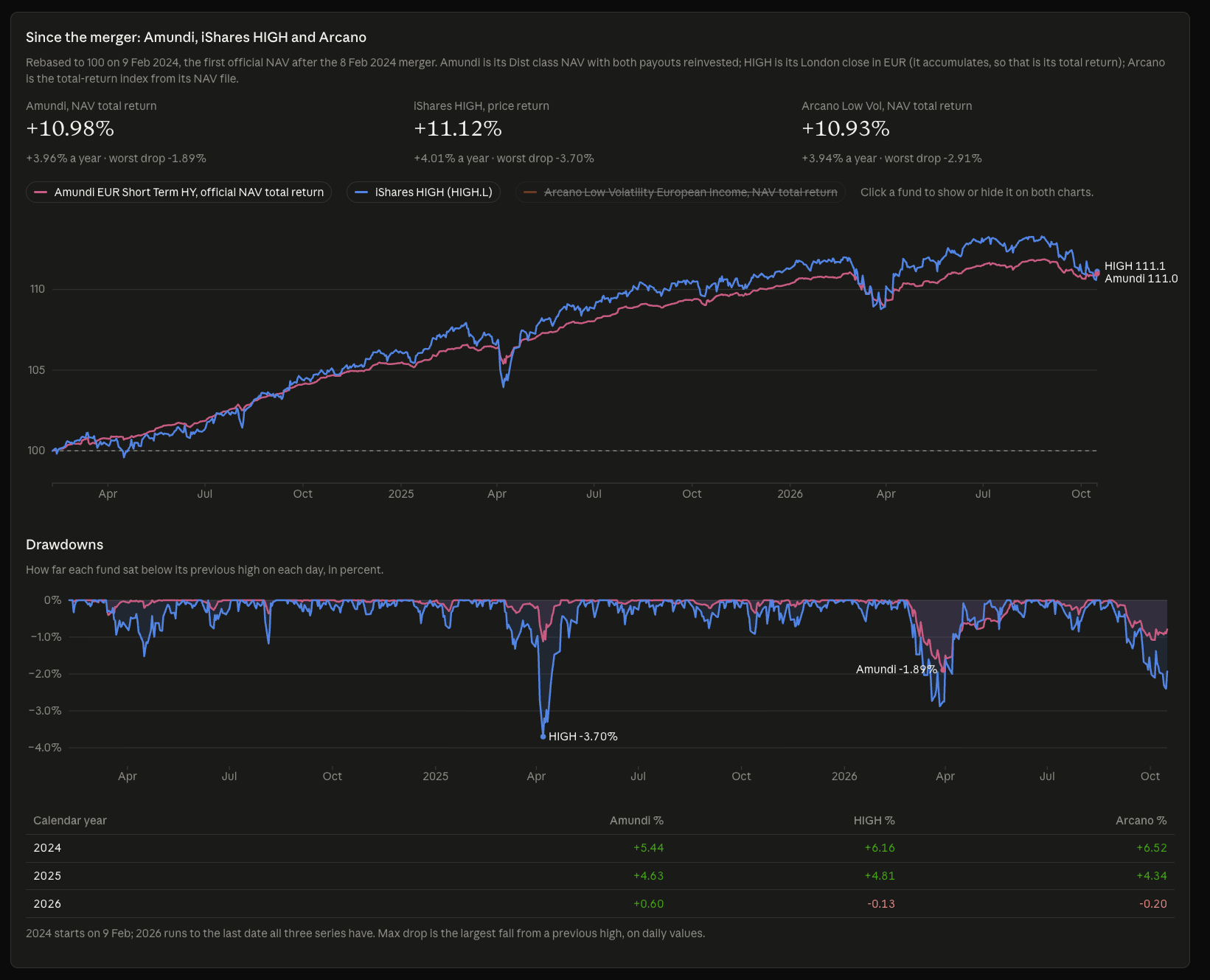This screenshot has width=1210, height=980.
Task: Click the +6.52 Arcano 2024 cell
Action: 1152,848
